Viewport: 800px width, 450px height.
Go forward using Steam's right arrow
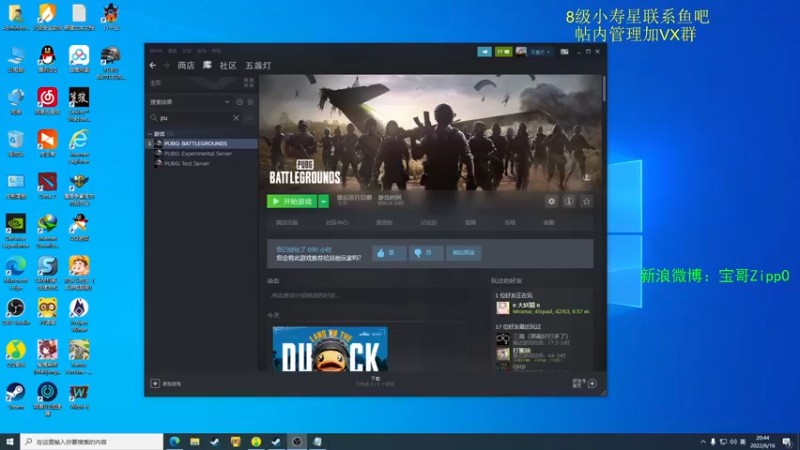166,65
